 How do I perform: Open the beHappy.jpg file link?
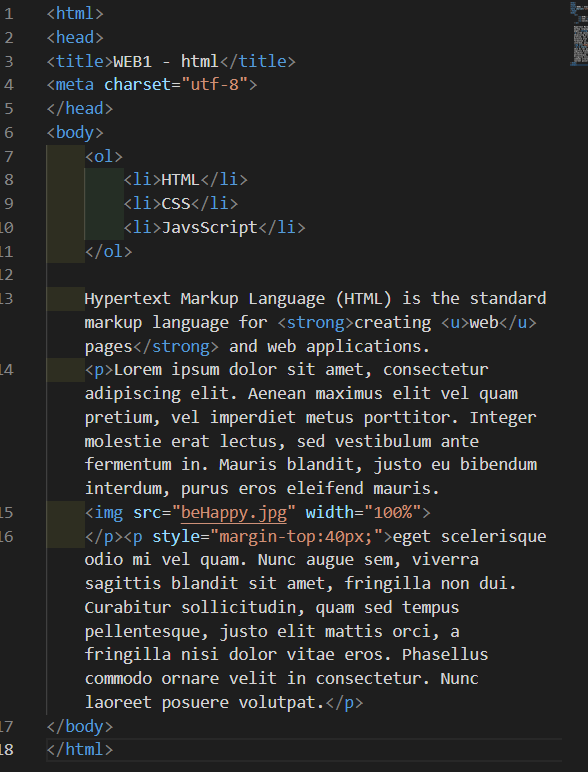pyautogui.click(x=234, y=513)
